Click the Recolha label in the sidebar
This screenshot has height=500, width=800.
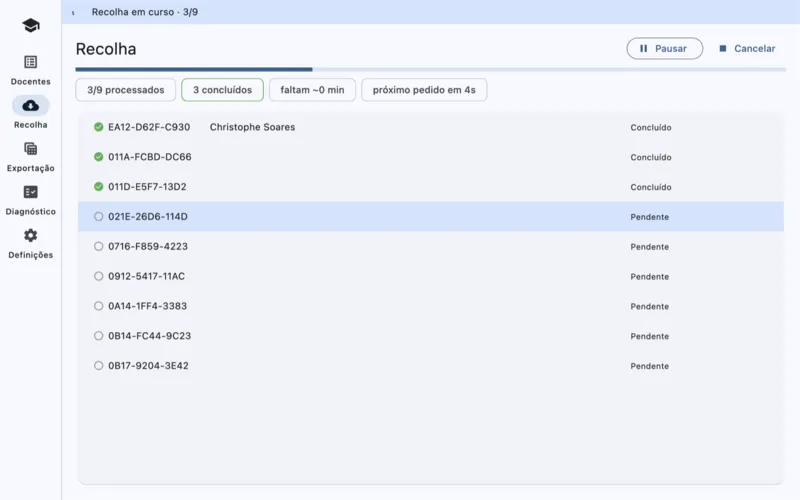click(31, 125)
